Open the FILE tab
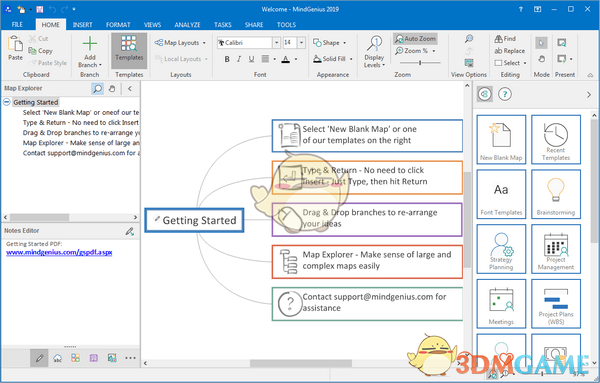The image size is (600, 383). (17, 24)
